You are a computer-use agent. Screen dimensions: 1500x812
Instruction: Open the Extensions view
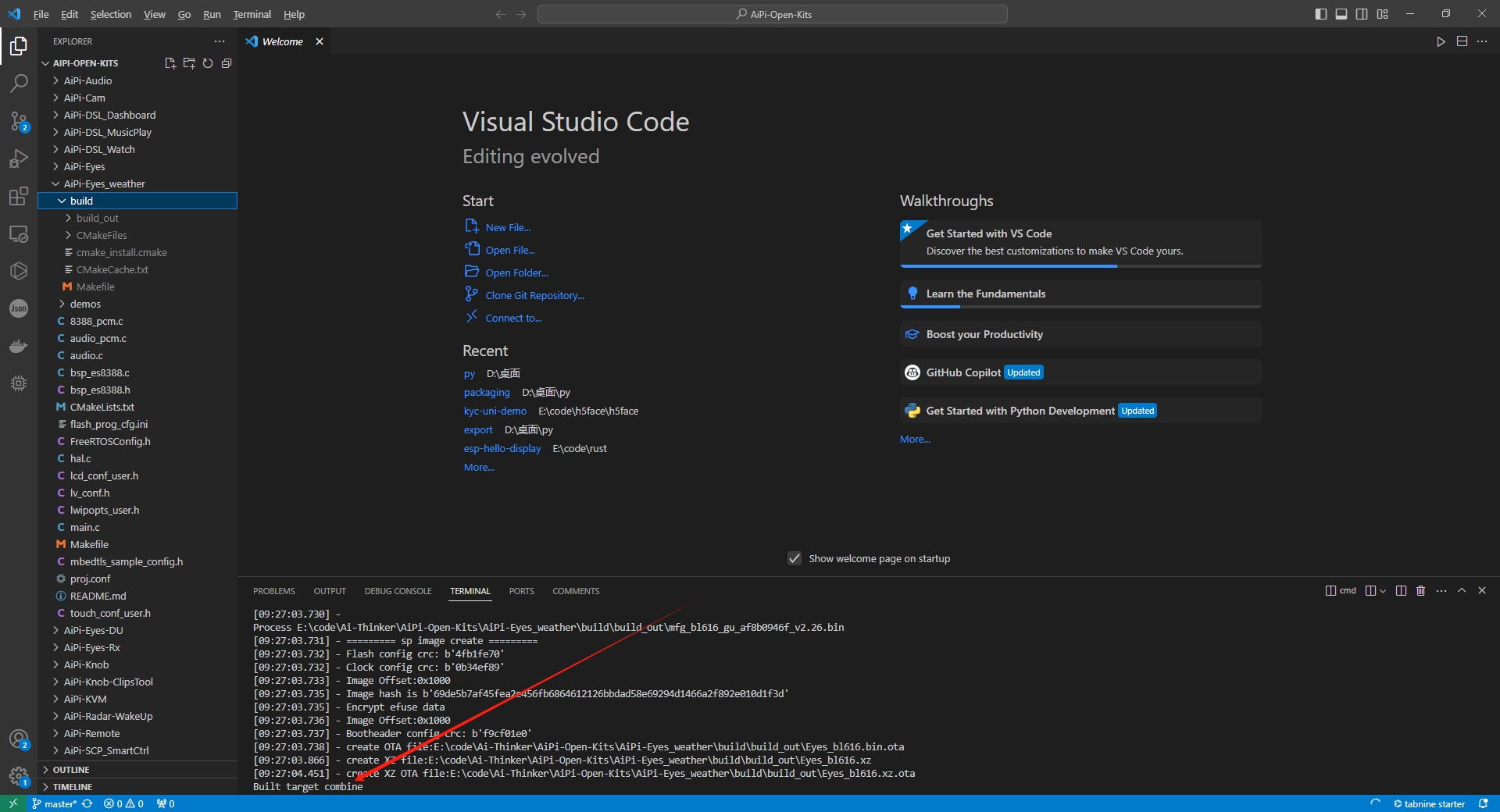(19, 196)
